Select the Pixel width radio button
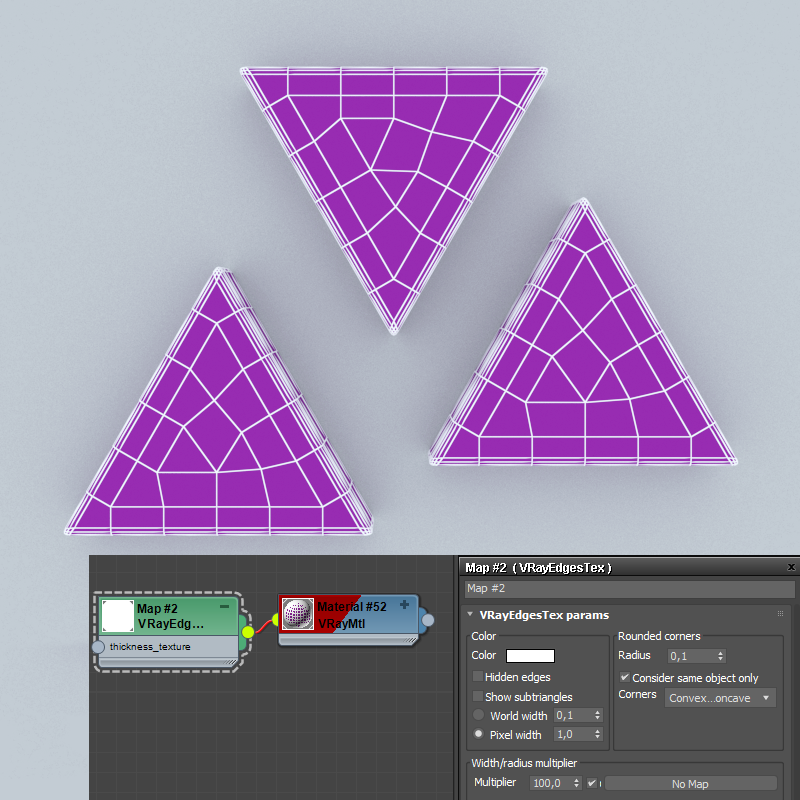Viewport: 800px width, 800px height. [x=478, y=734]
